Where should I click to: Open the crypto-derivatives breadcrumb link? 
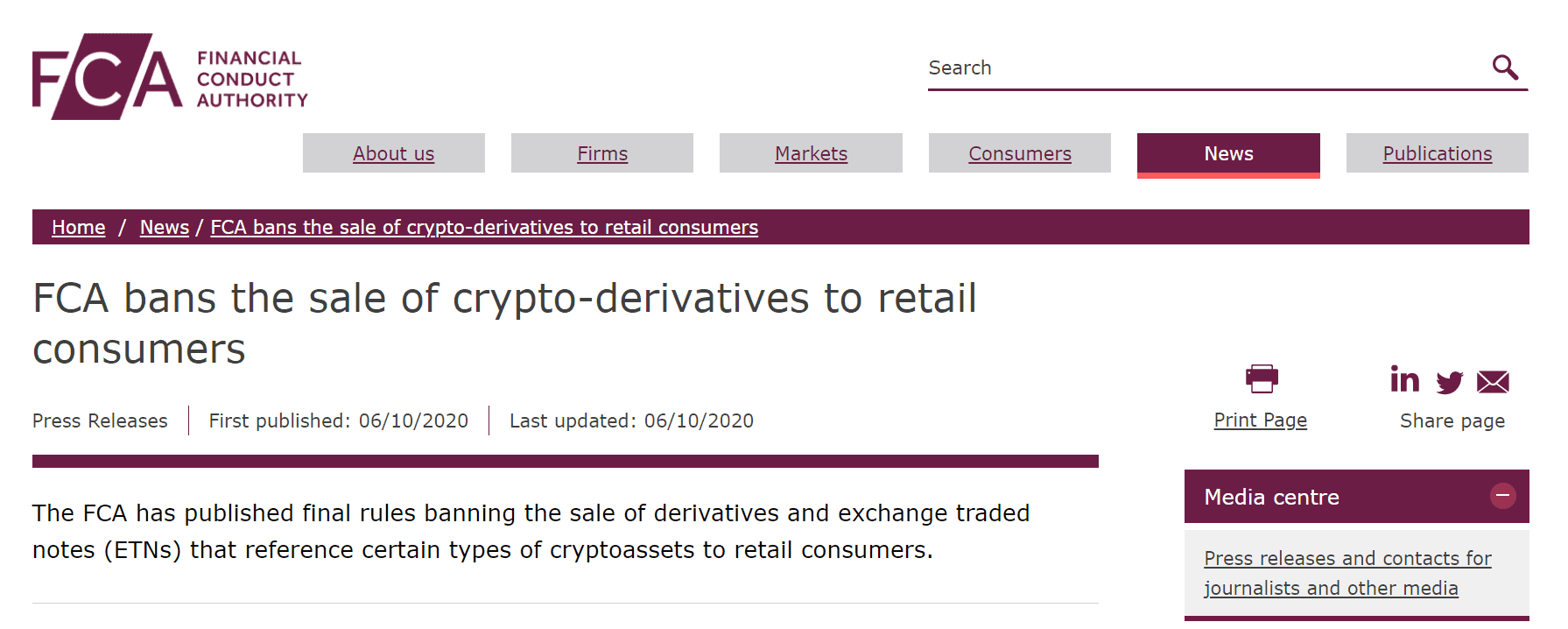484,227
